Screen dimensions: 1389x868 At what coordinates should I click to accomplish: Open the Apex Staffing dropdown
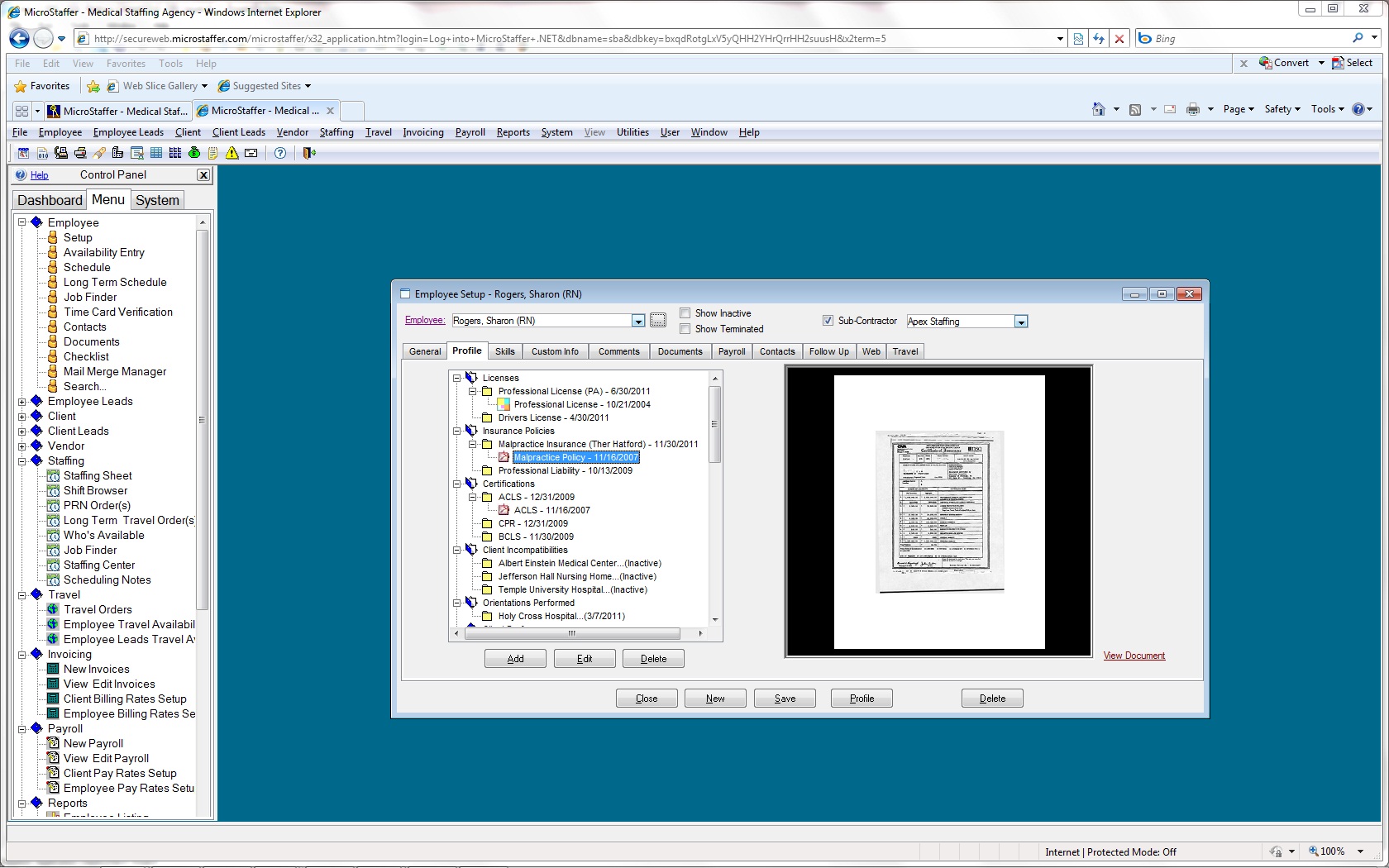tap(1021, 322)
